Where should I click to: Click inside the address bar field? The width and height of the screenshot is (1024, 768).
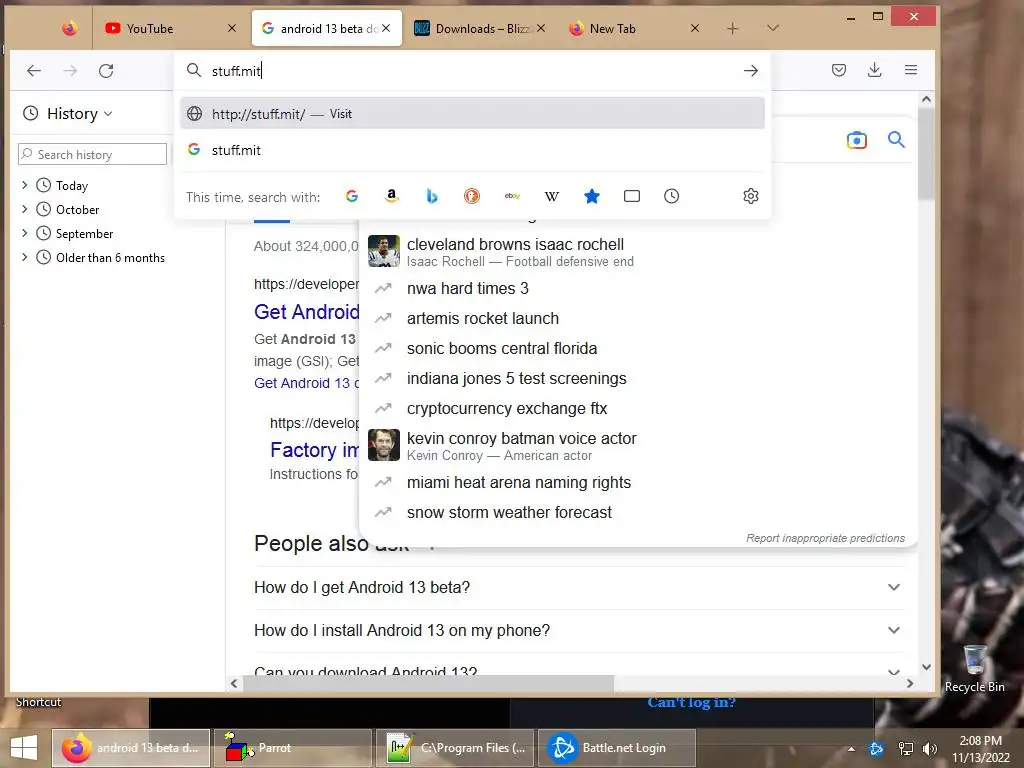pos(470,71)
